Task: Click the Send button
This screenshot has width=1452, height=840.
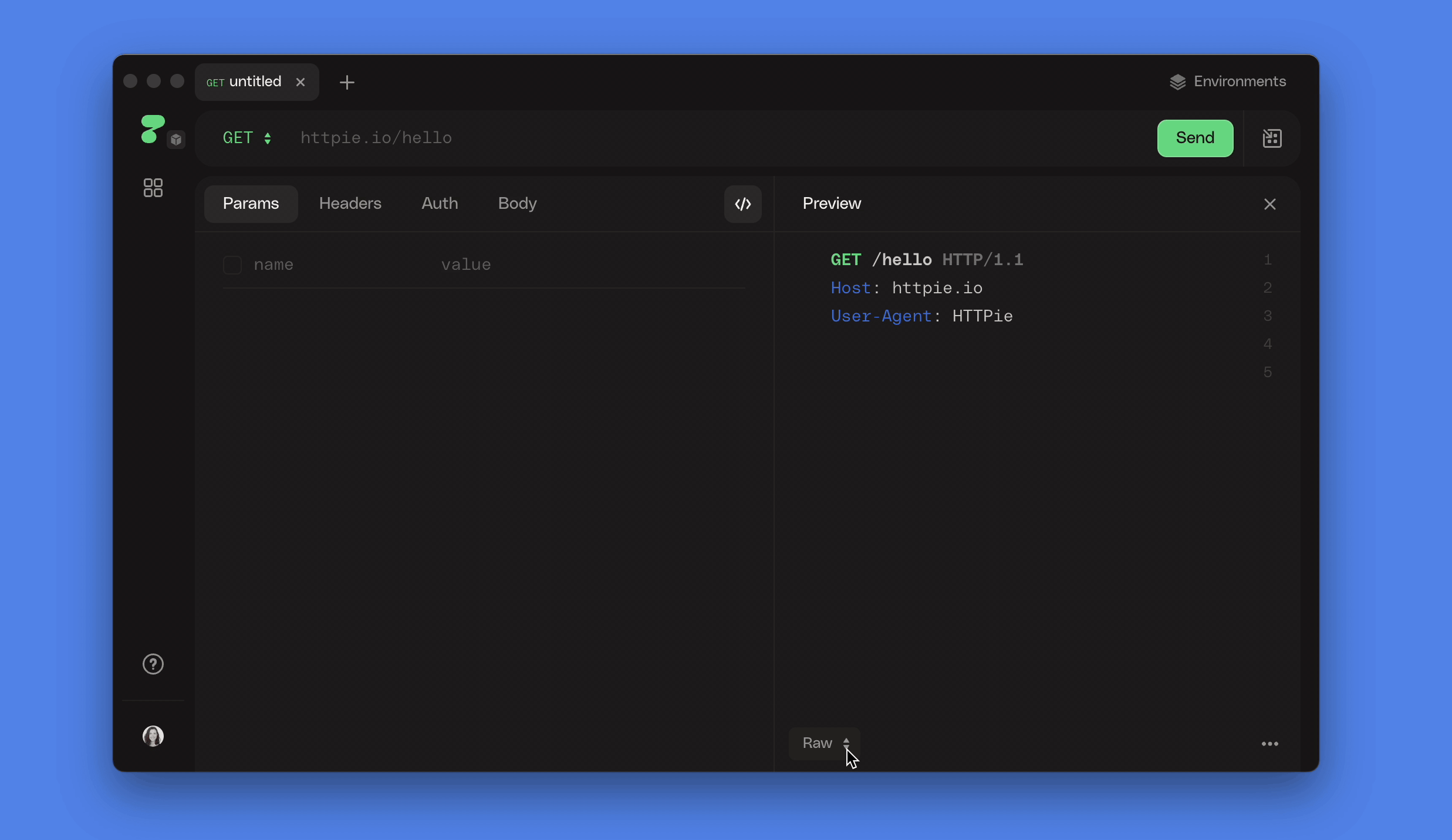Action: [1195, 138]
